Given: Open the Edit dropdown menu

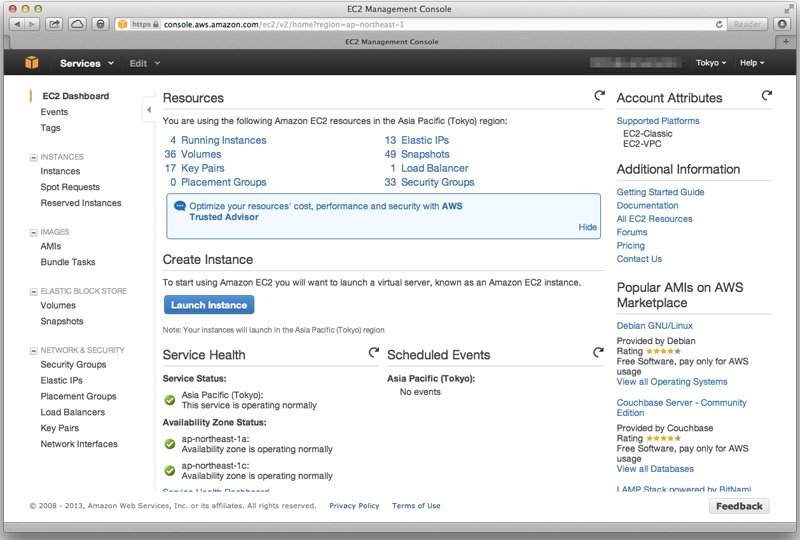Looking at the screenshot, I should pyautogui.click(x=144, y=63).
